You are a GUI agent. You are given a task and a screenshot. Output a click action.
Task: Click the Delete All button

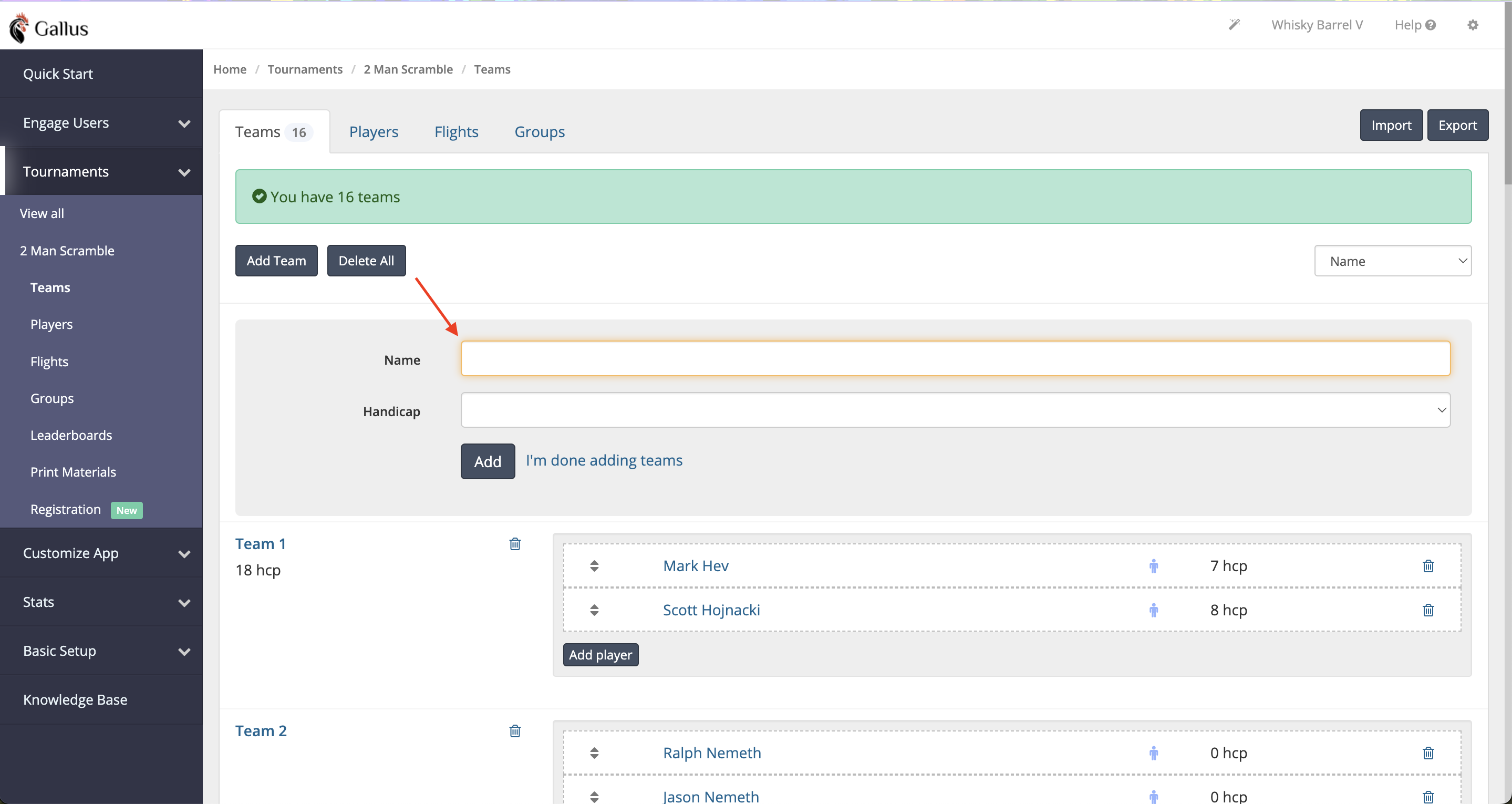tap(366, 260)
